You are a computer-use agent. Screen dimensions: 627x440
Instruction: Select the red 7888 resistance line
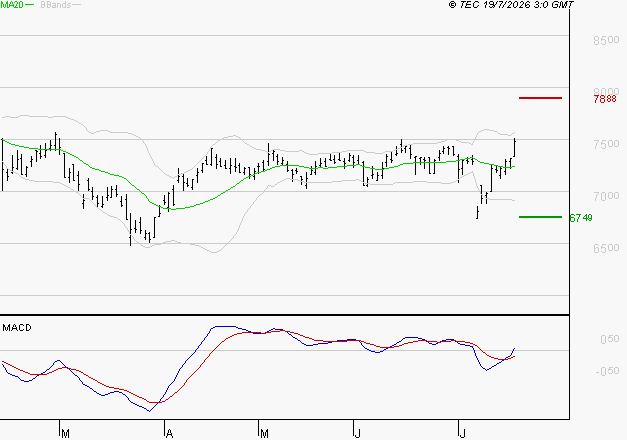(540, 98)
